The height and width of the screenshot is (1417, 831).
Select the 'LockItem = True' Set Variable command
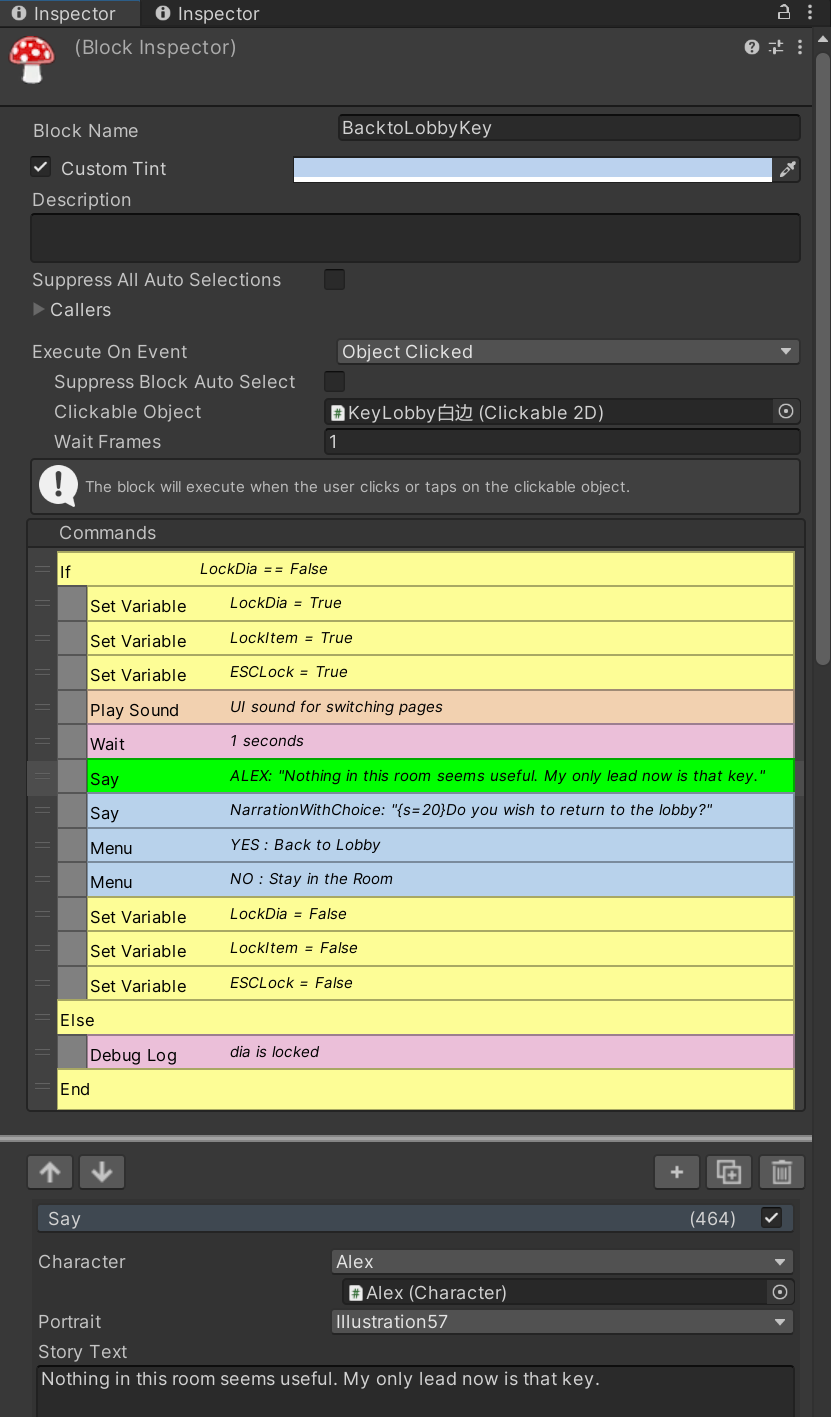click(x=441, y=638)
